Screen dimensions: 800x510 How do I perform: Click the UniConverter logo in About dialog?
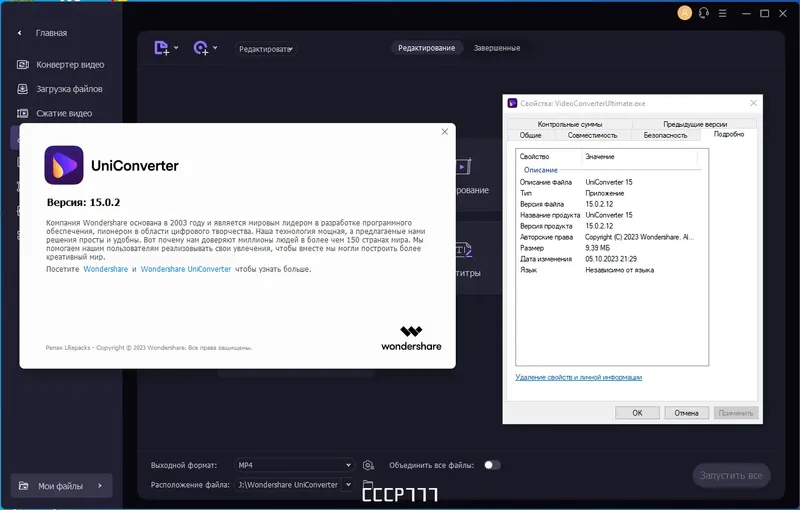64,165
